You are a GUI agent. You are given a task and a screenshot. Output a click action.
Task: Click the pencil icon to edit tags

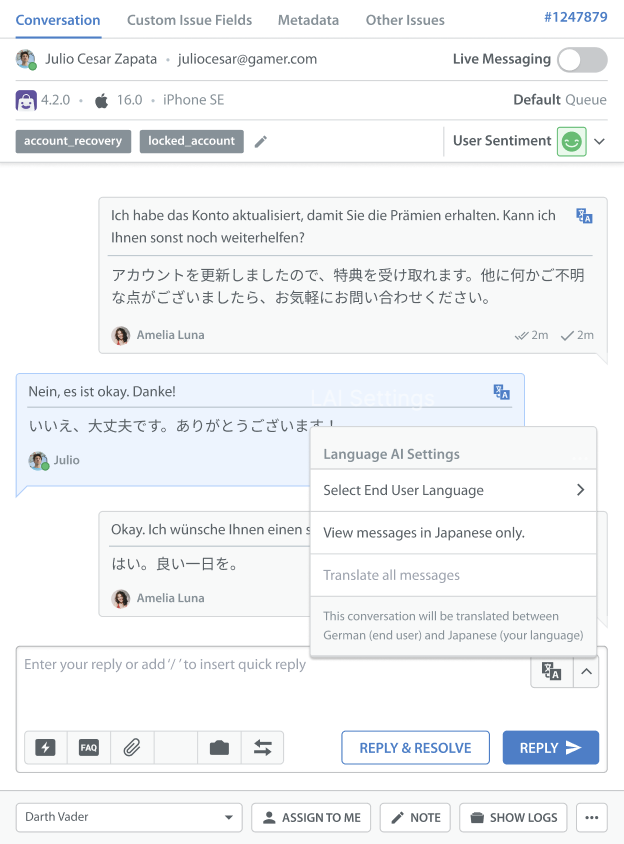[261, 142]
